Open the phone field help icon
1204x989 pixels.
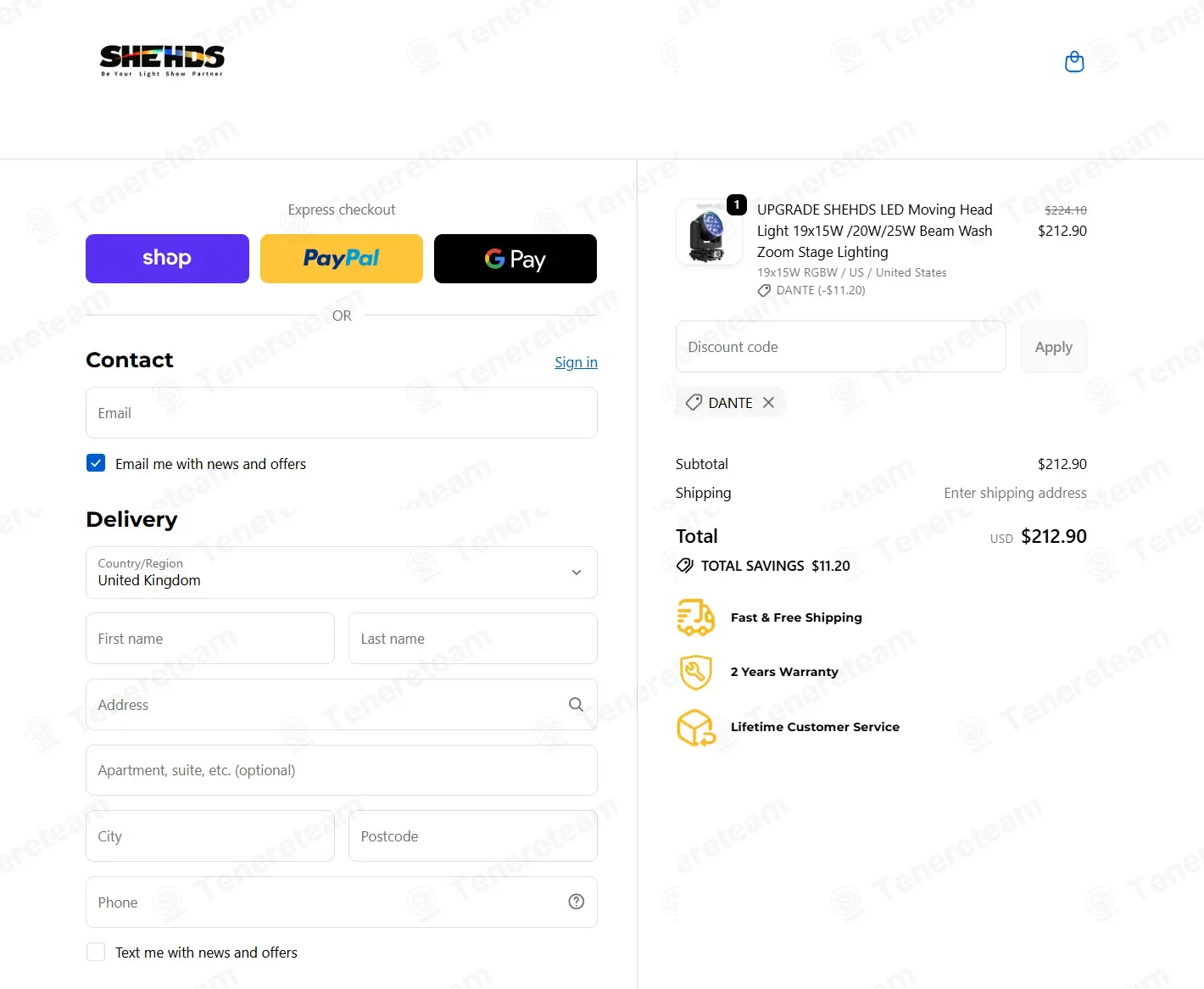coord(577,902)
